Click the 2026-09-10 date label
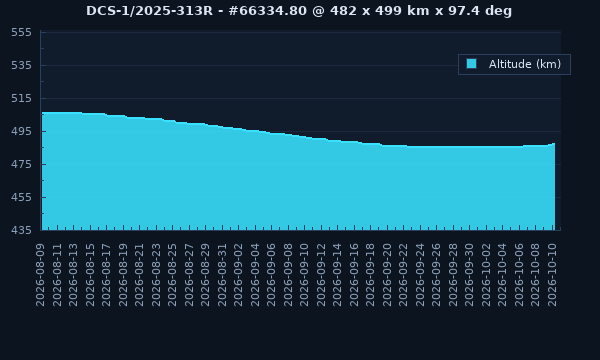Viewport: 600px width, 360px height. pos(305,275)
